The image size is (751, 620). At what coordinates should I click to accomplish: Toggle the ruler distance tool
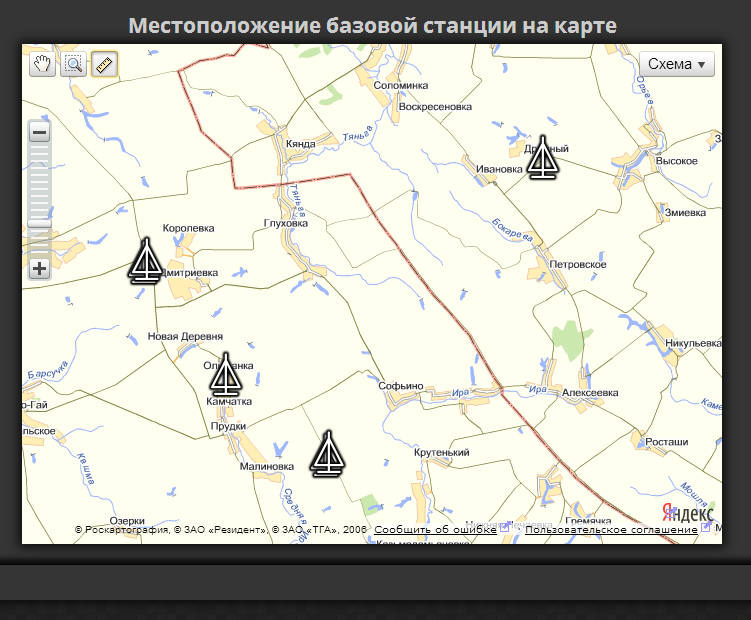104,64
